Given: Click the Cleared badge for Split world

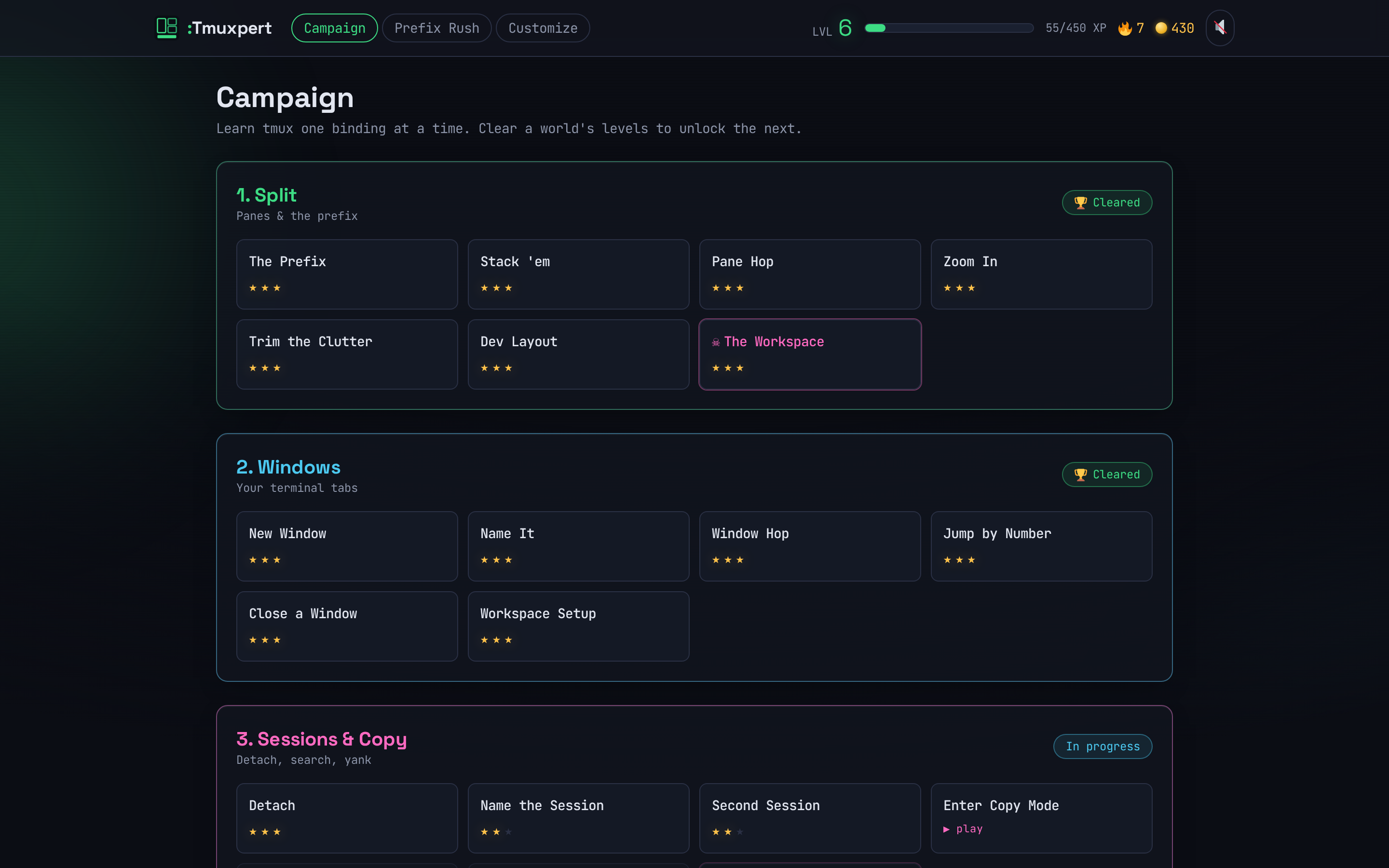Looking at the screenshot, I should (1106, 203).
